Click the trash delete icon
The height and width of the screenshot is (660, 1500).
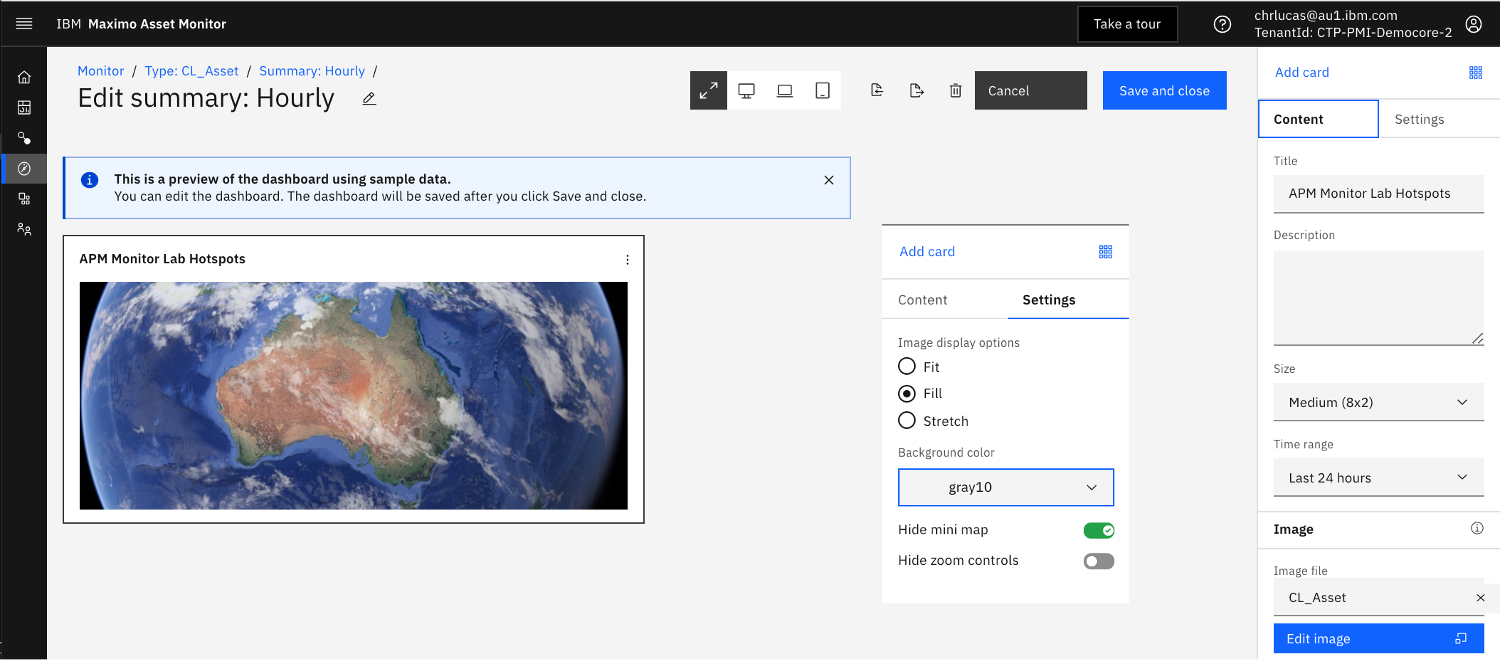(x=955, y=91)
